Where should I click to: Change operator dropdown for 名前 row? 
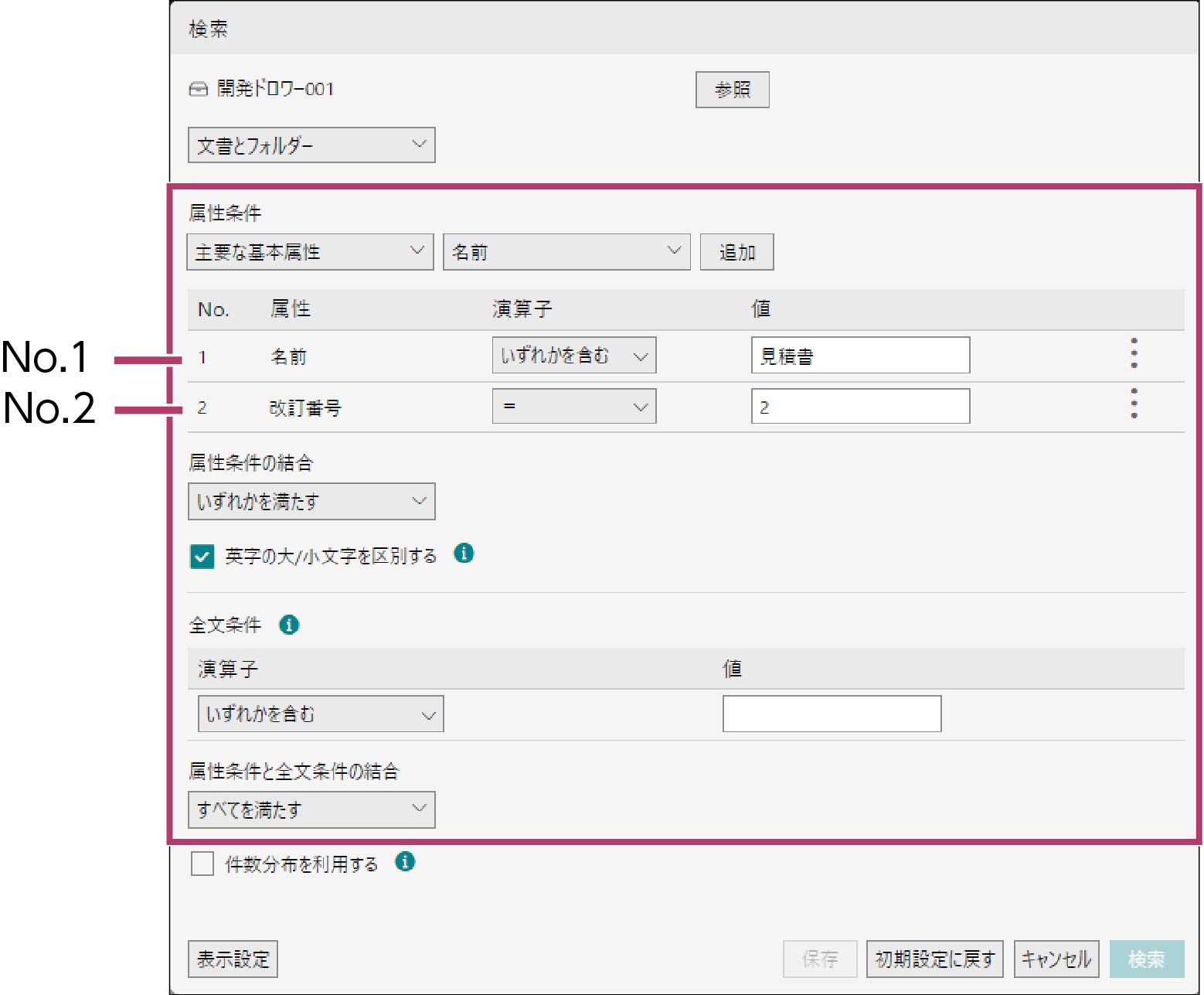[x=573, y=356]
